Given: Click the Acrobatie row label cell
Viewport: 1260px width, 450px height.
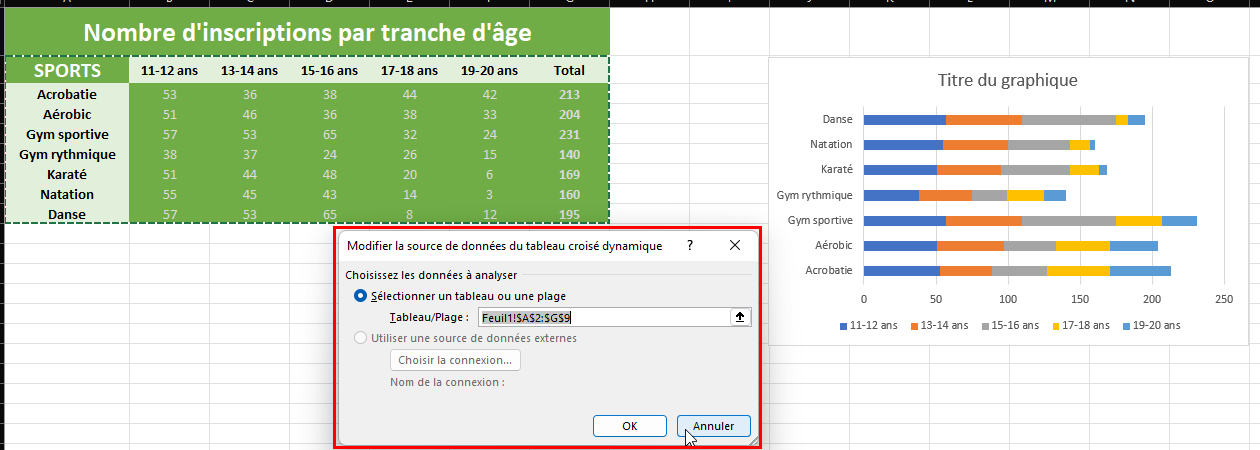Looking at the screenshot, I should tap(67, 95).
